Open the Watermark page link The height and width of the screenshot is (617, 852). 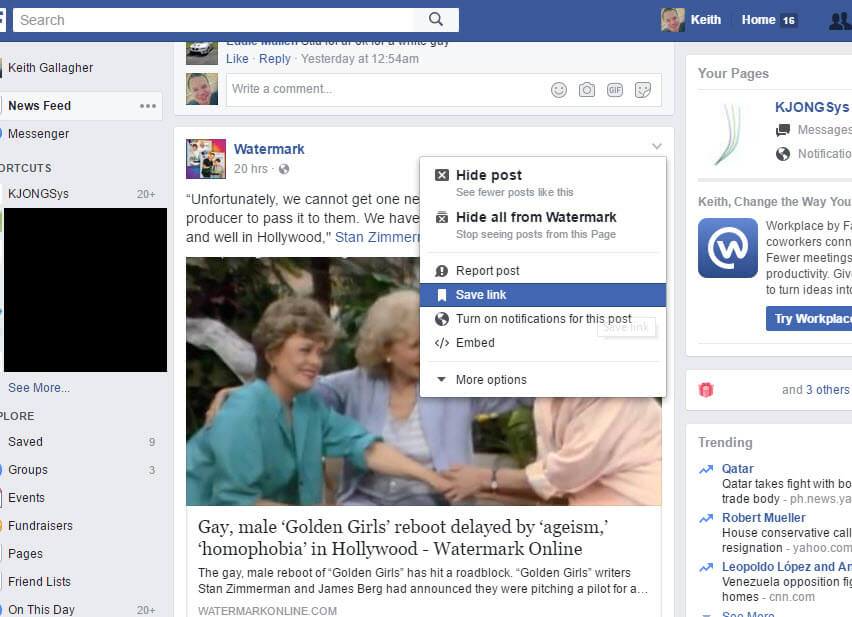269,149
